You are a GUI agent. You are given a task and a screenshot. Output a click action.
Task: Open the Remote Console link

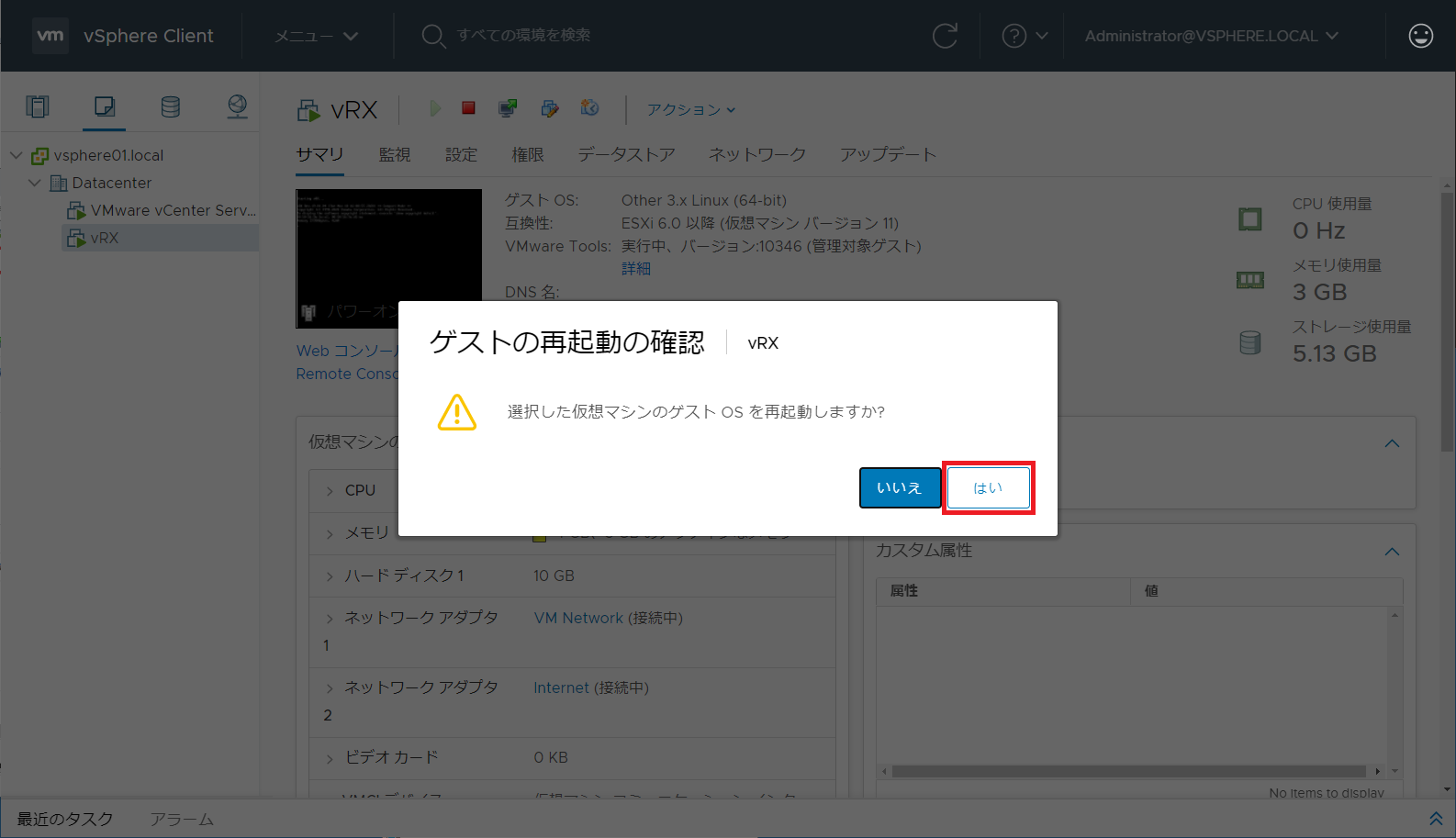347,374
